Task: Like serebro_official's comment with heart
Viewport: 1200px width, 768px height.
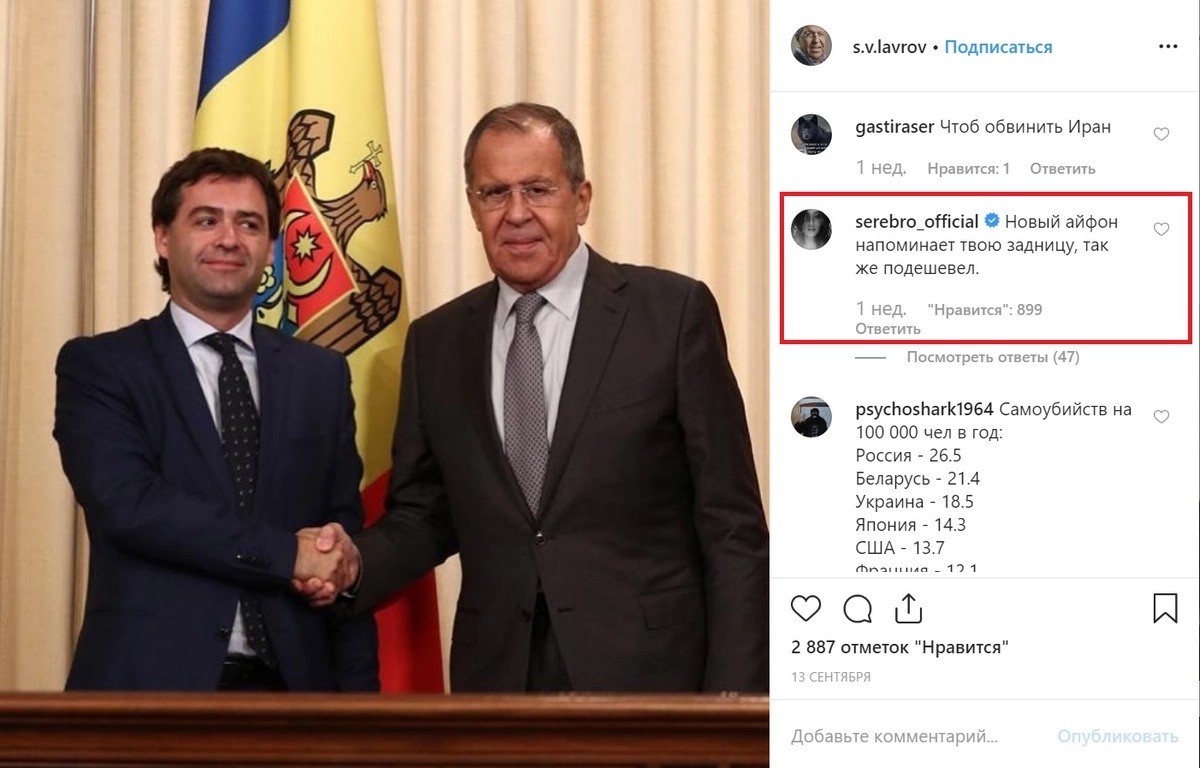Action: pos(1161,229)
